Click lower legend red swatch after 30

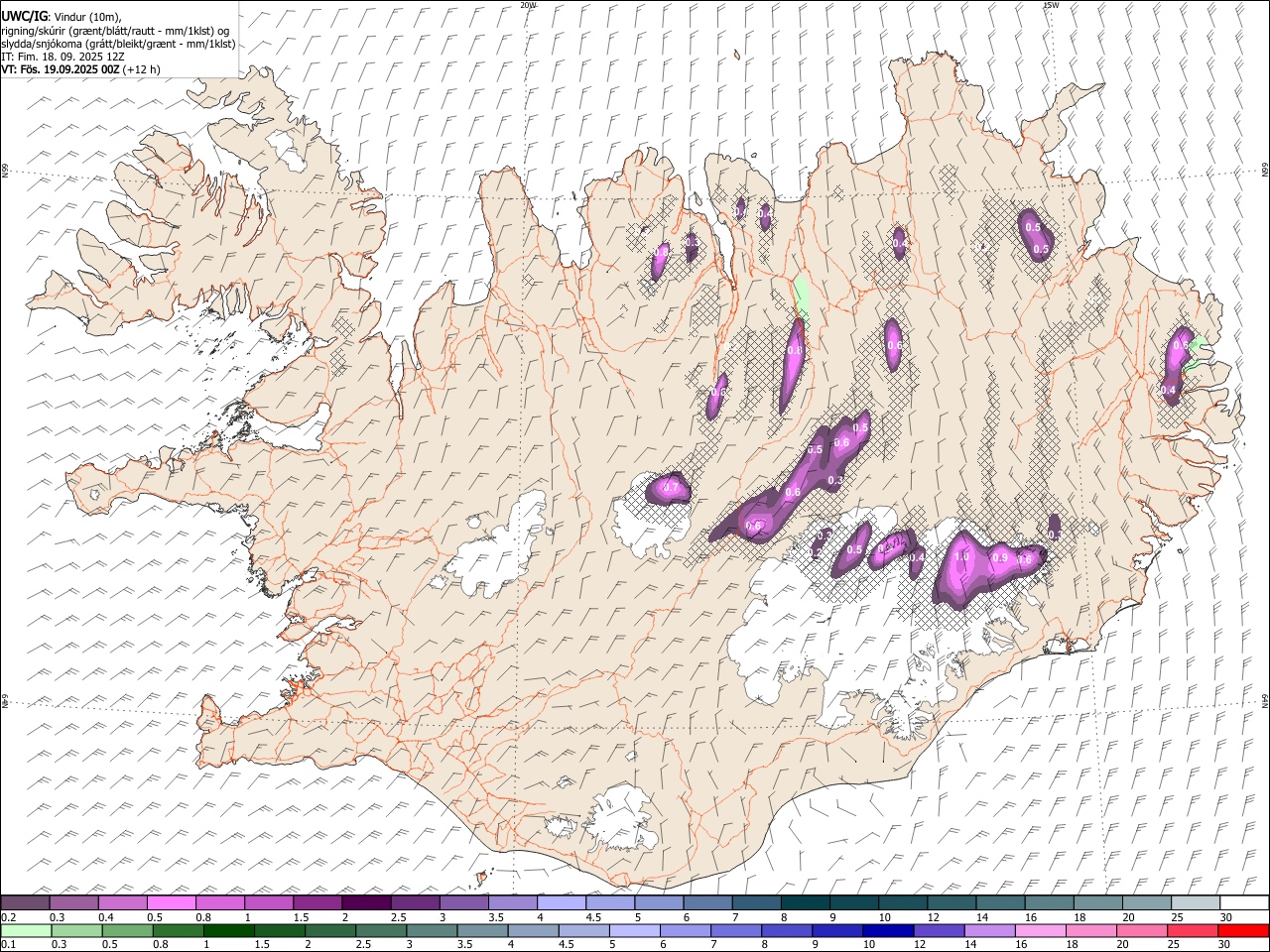pyautogui.click(x=1242, y=930)
